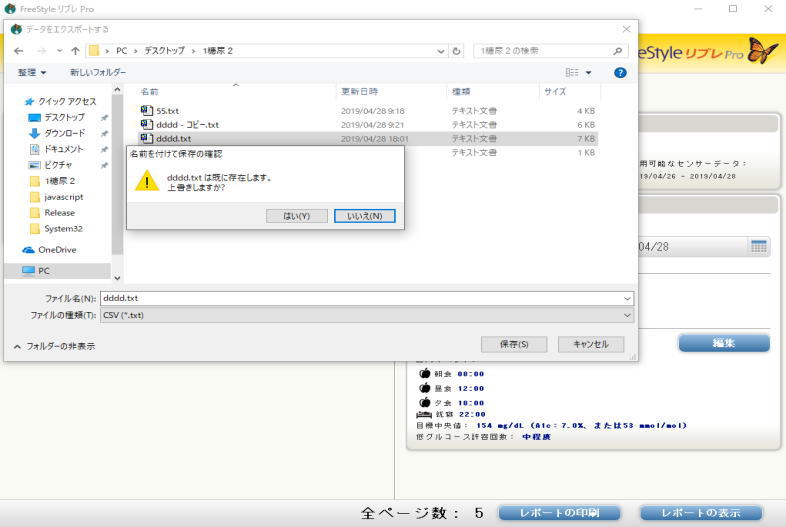This screenshot has width=786, height=527.
Task: Click the up-folder arrow icon
Action: pos(76,51)
